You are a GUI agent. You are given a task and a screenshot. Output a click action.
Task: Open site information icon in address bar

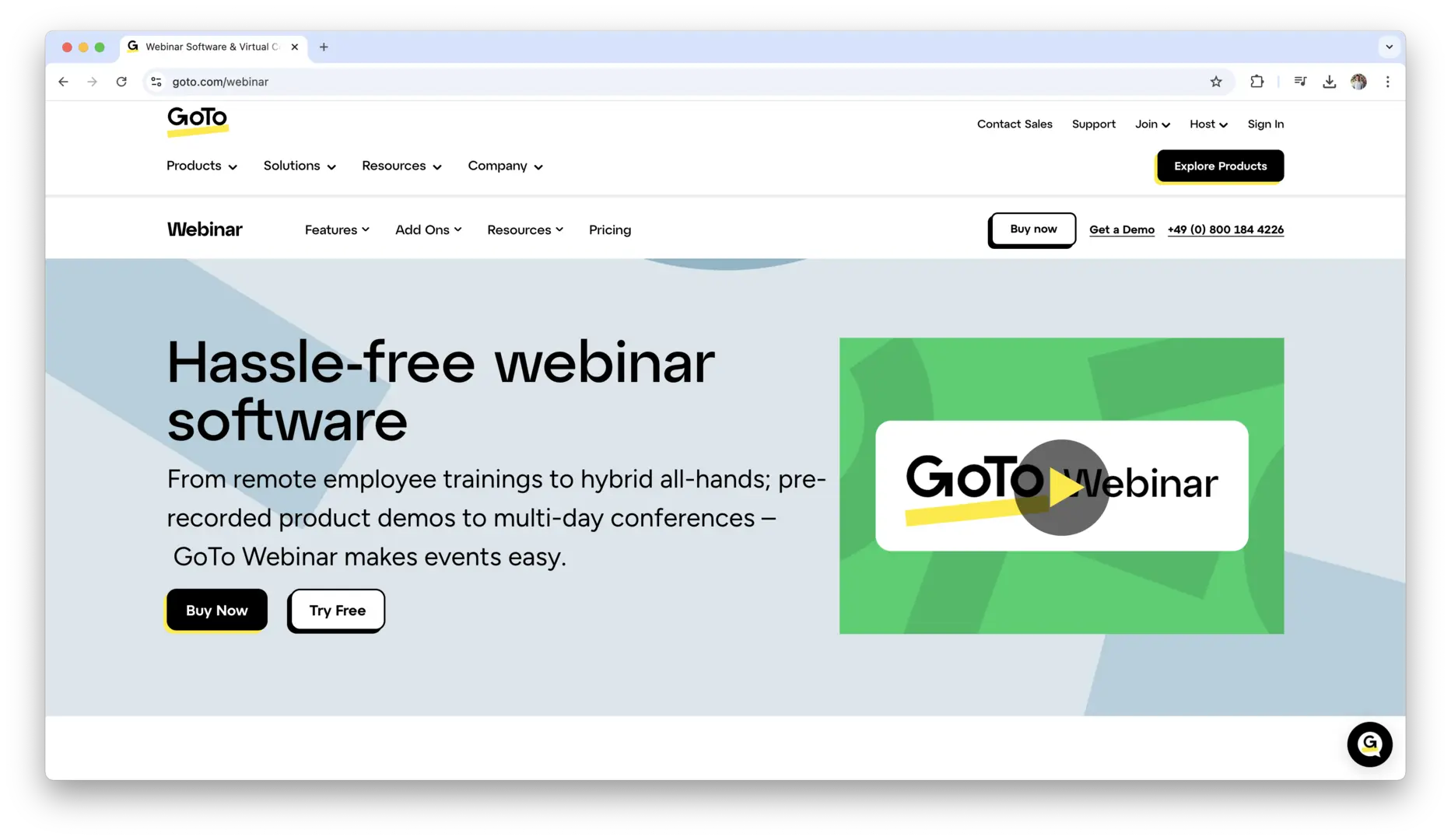click(x=156, y=82)
